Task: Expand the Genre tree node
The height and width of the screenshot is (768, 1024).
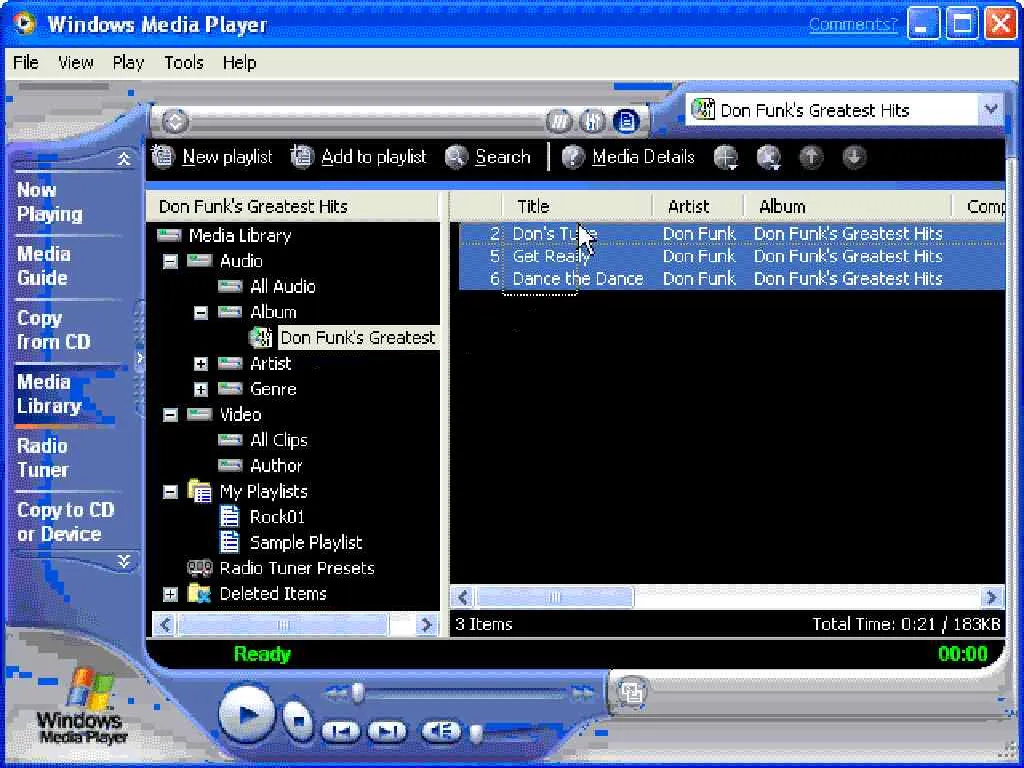Action: pos(201,389)
